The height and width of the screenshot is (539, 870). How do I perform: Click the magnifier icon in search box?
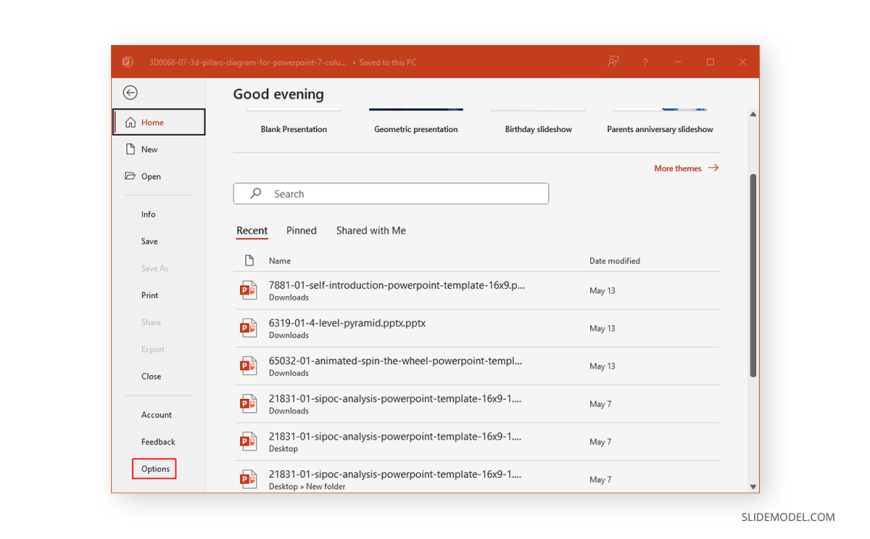(x=256, y=194)
